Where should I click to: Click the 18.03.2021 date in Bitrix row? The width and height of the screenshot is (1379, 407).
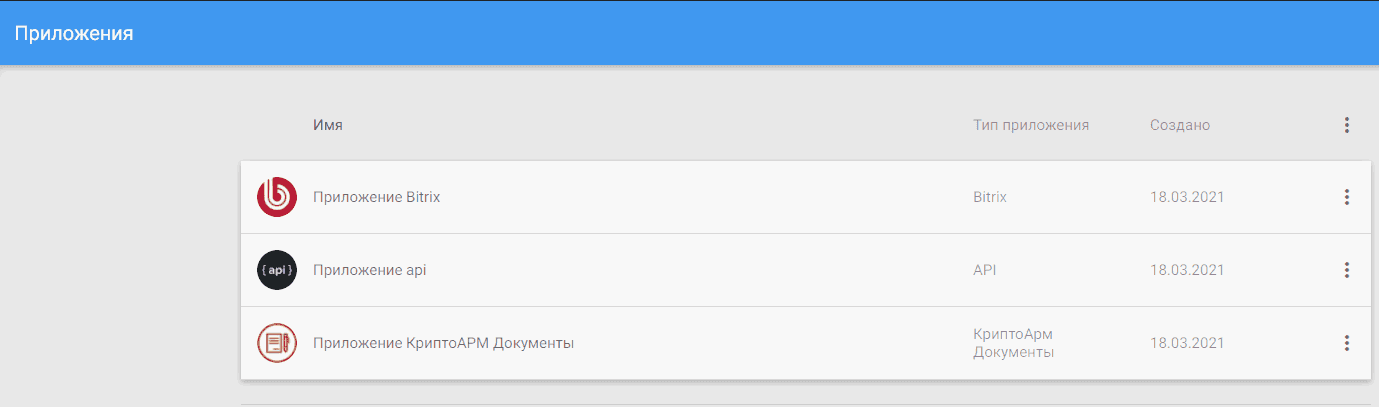[x=1187, y=197]
